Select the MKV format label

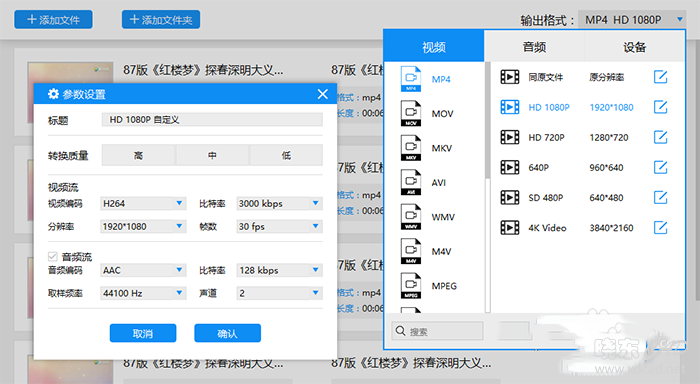pyautogui.click(x=442, y=148)
